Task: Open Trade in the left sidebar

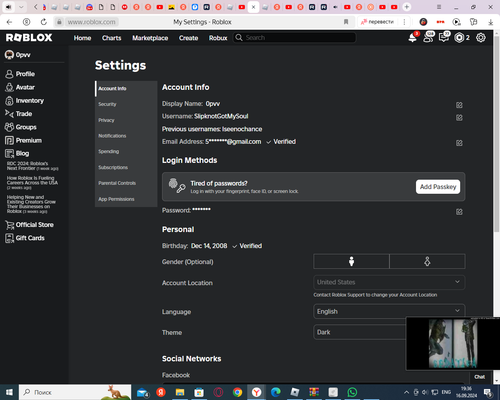Action: [x=19, y=114]
